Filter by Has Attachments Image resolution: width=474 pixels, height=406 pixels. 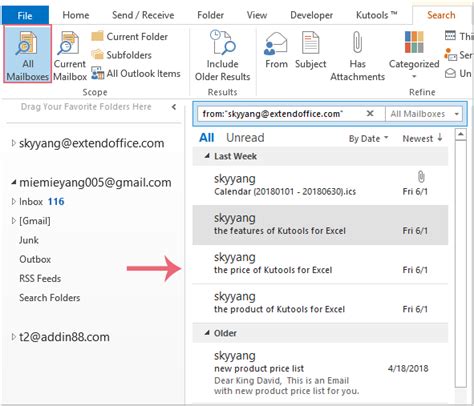tap(357, 55)
